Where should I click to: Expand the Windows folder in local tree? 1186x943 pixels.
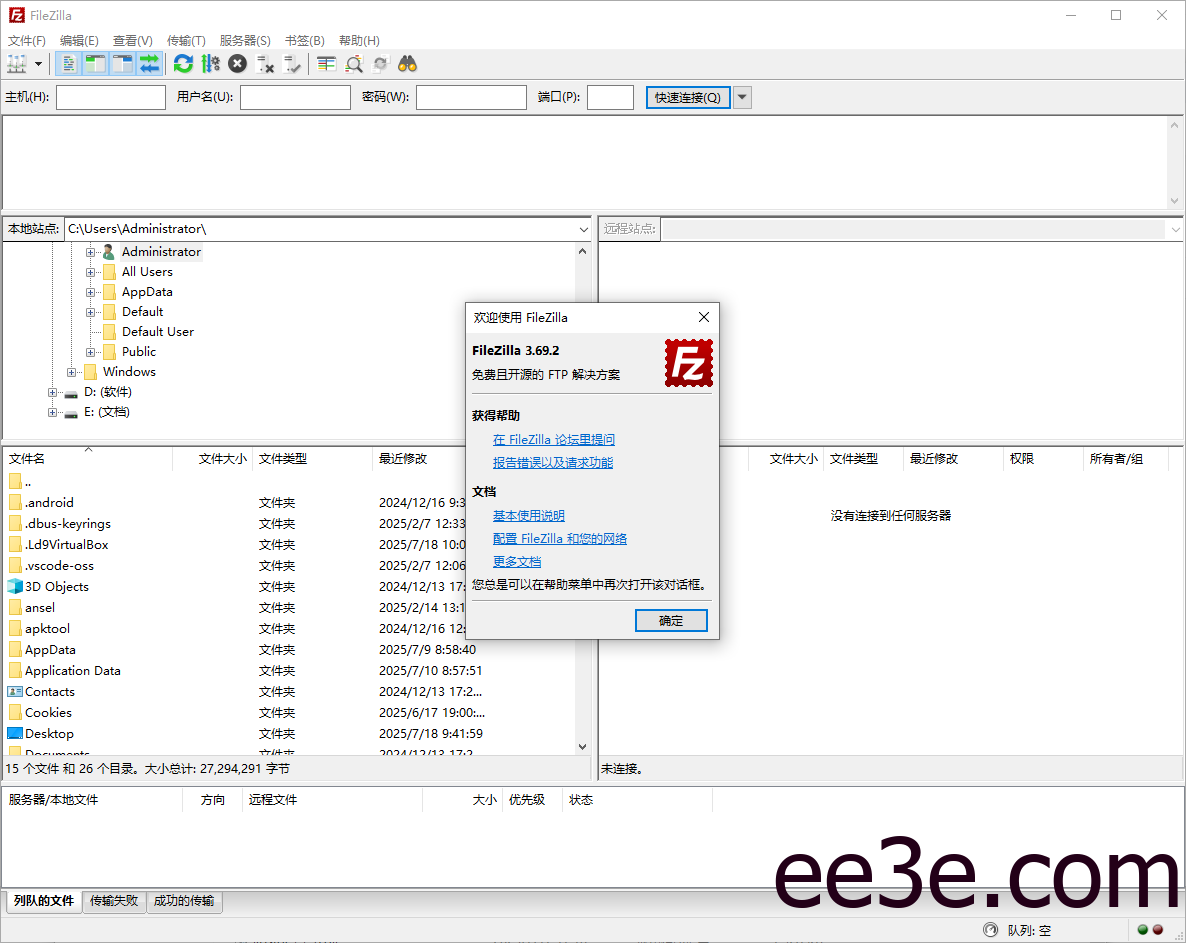point(71,371)
